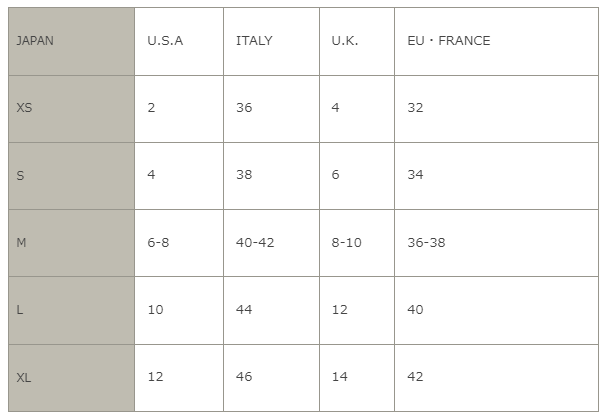Select the XS size row label
The image size is (604, 416).
(x=71, y=108)
